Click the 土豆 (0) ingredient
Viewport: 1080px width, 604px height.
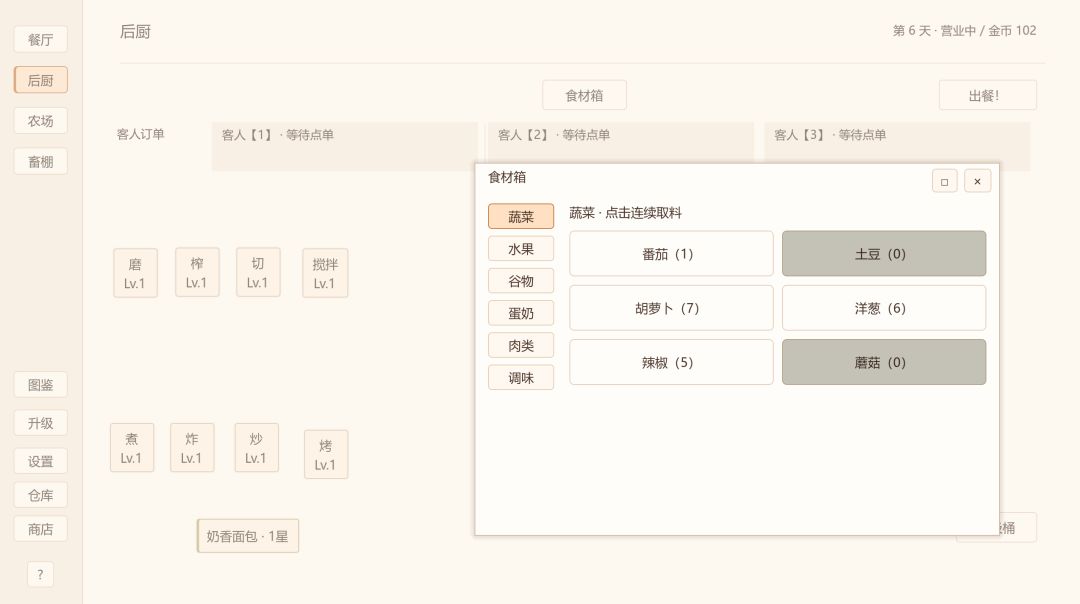[884, 253]
